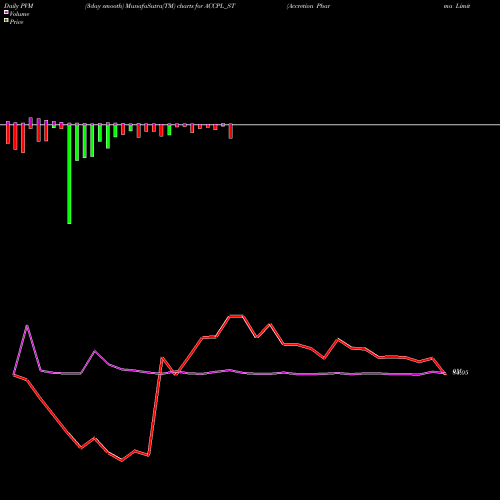The height and width of the screenshot is (500, 500).
Task: Click the Daily PVM chart title
Action: click(19, 6)
